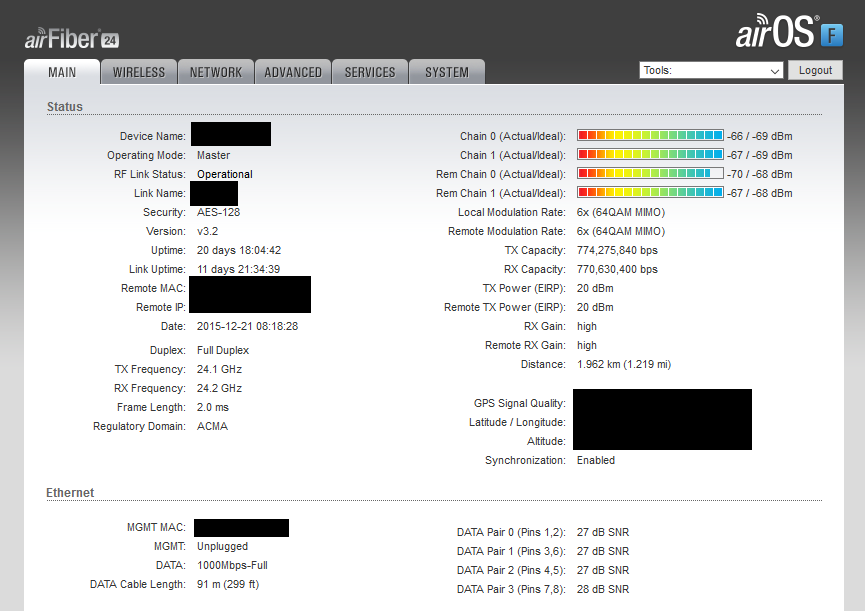This screenshot has height=611, width=865.
Task: Select the Synchronization value Enabled
Action: (596, 460)
